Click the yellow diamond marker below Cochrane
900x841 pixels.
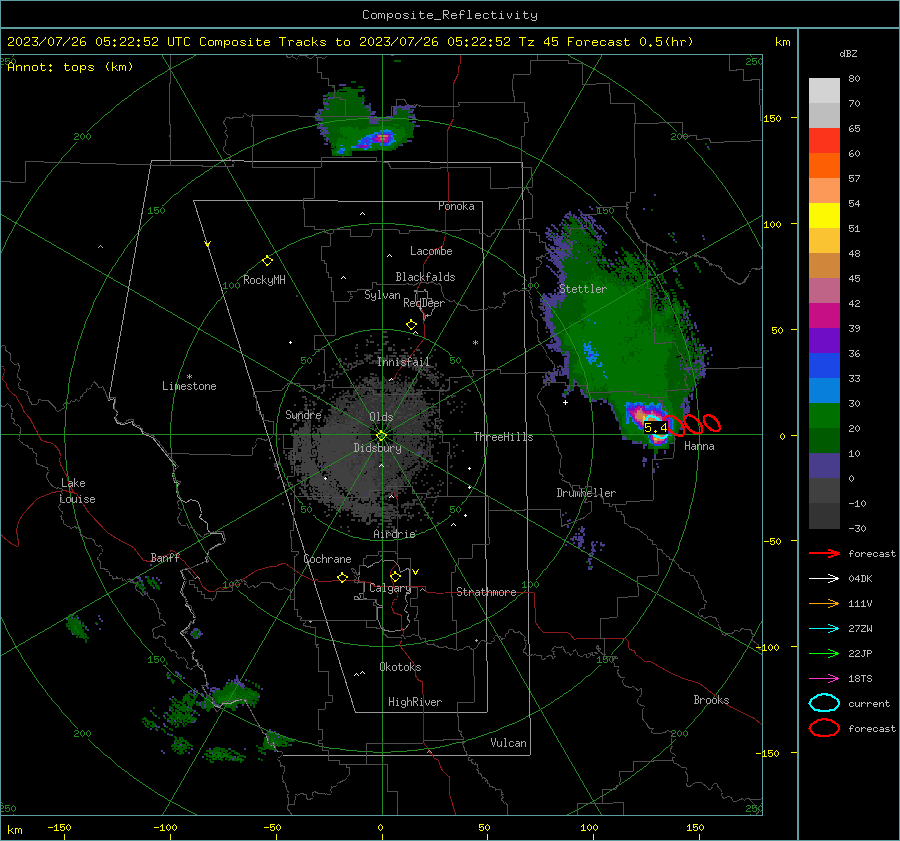pos(343,577)
